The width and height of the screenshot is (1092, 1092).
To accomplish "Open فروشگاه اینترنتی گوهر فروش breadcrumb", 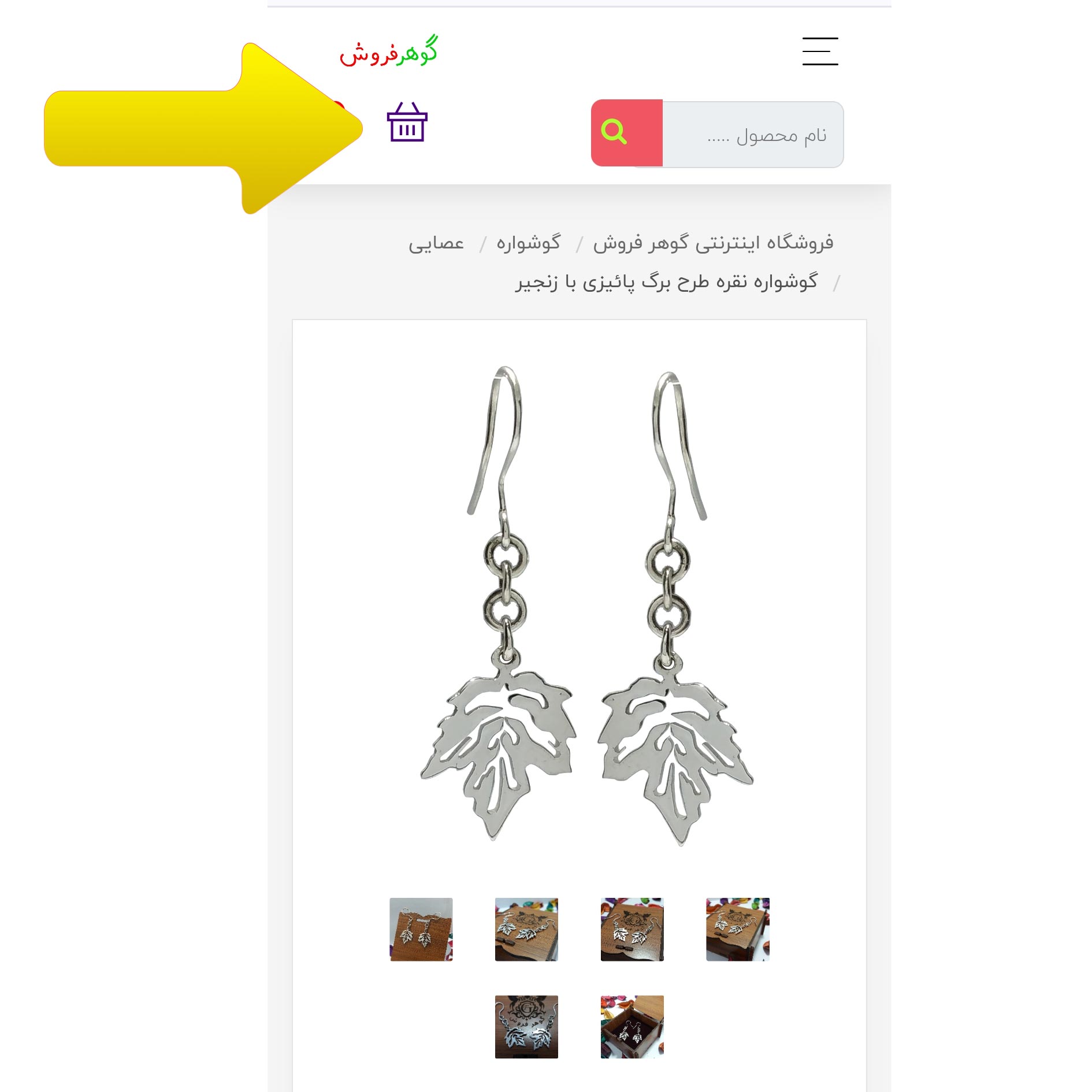I will [713, 243].
